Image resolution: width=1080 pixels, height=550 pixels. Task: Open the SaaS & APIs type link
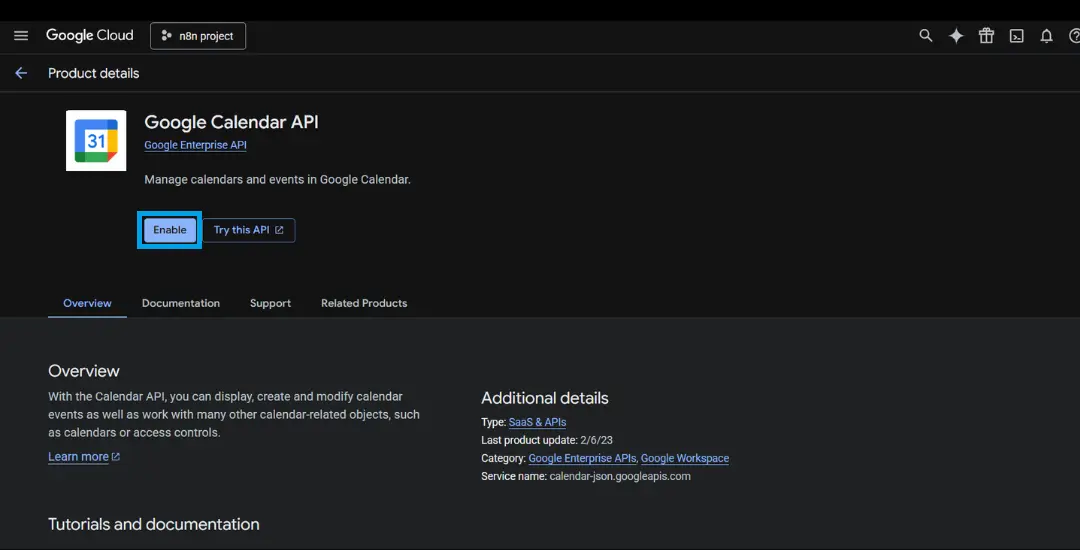point(537,422)
